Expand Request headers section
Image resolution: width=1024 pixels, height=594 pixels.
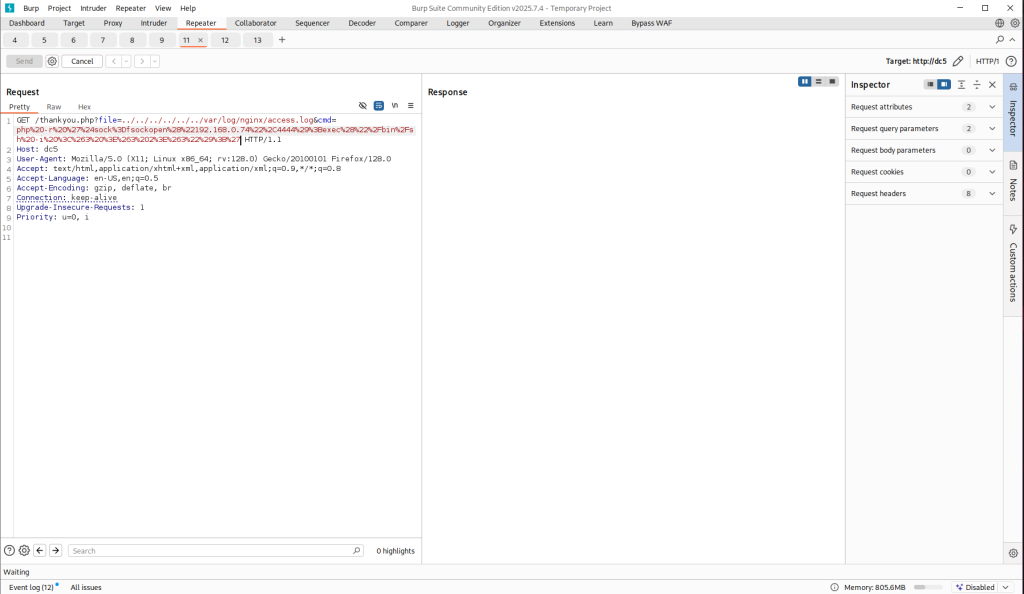click(x=992, y=194)
